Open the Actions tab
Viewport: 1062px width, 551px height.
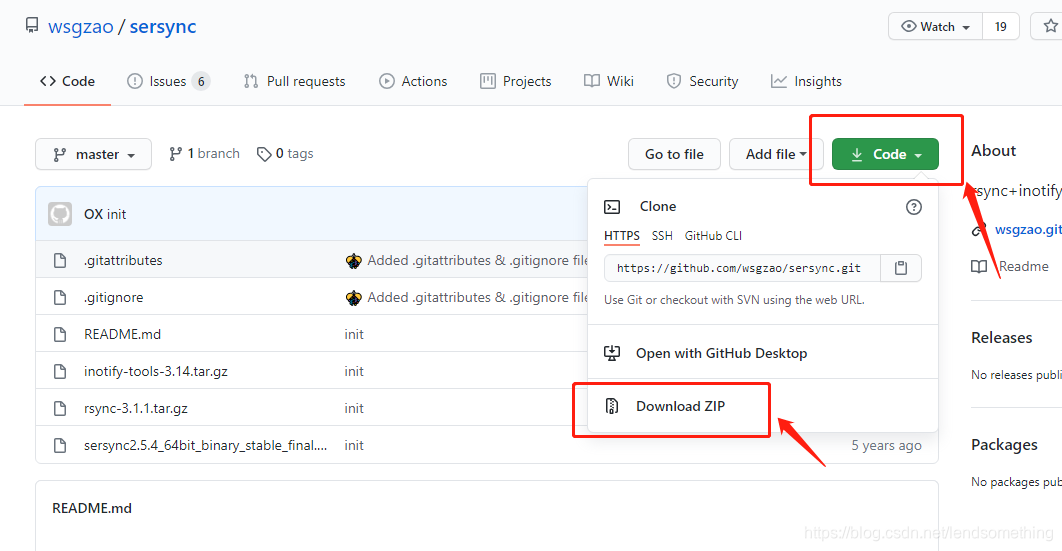coord(413,81)
